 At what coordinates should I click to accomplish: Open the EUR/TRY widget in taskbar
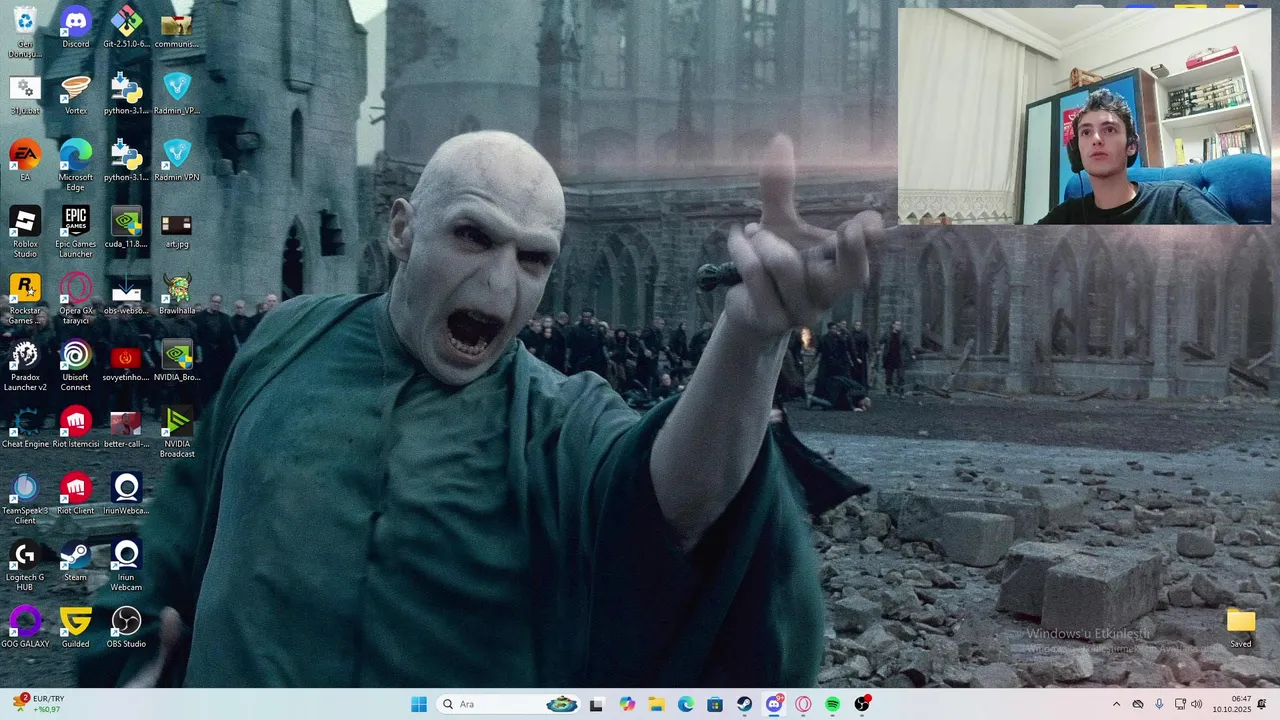pyautogui.click(x=38, y=704)
